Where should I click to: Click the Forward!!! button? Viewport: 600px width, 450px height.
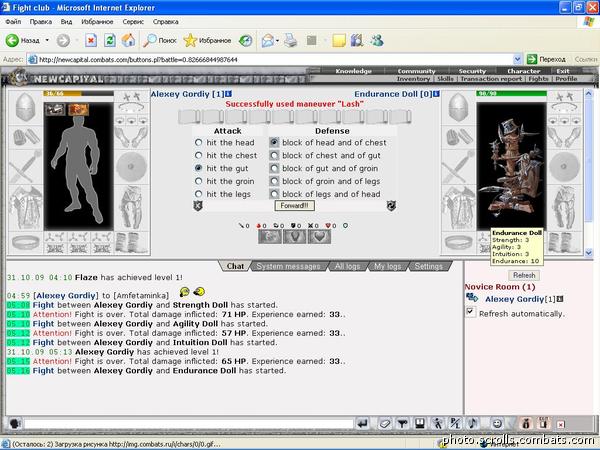(294, 205)
